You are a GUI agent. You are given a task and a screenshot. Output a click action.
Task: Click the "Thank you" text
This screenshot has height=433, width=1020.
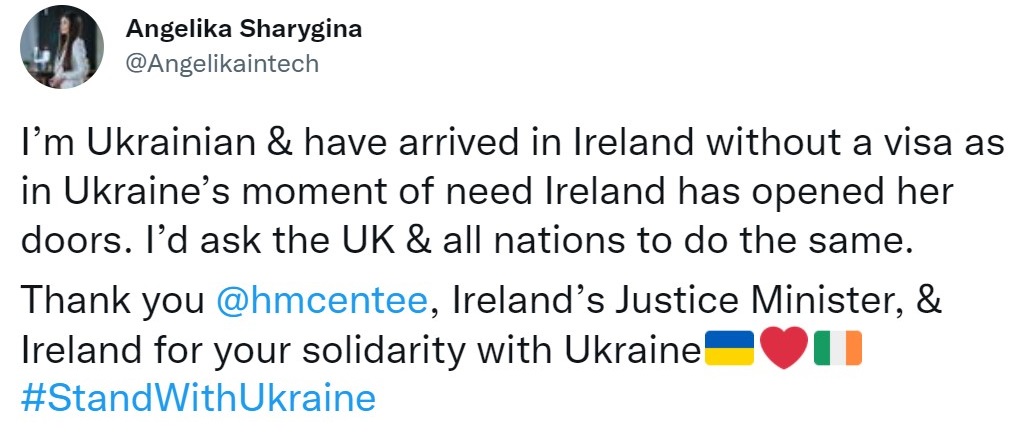[113, 303]
